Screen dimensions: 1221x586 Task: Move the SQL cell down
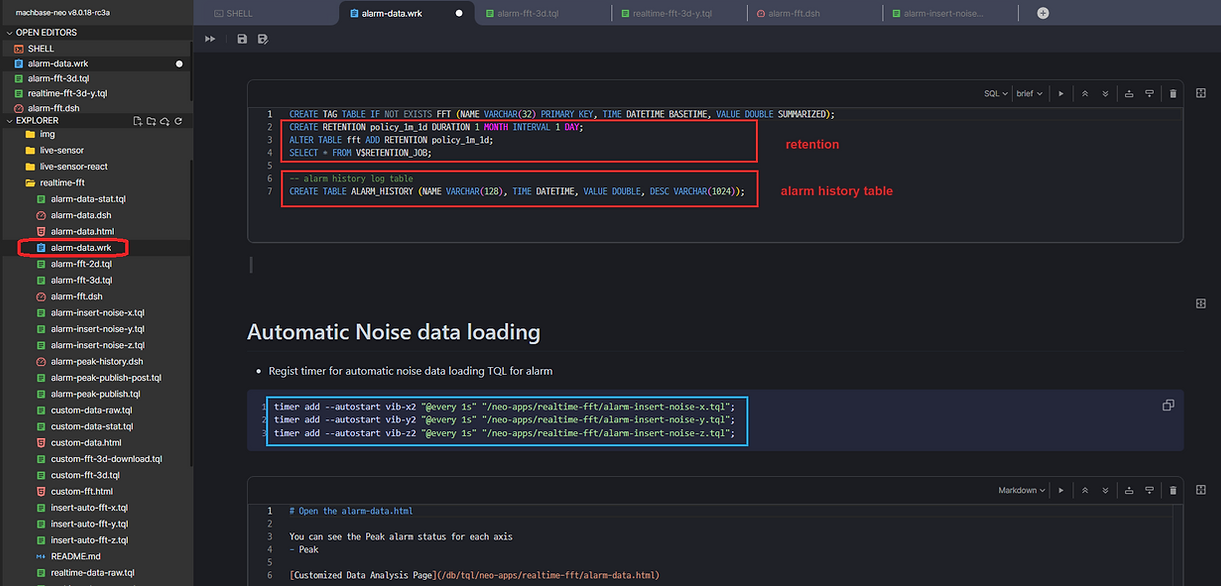pos(1105,93)
